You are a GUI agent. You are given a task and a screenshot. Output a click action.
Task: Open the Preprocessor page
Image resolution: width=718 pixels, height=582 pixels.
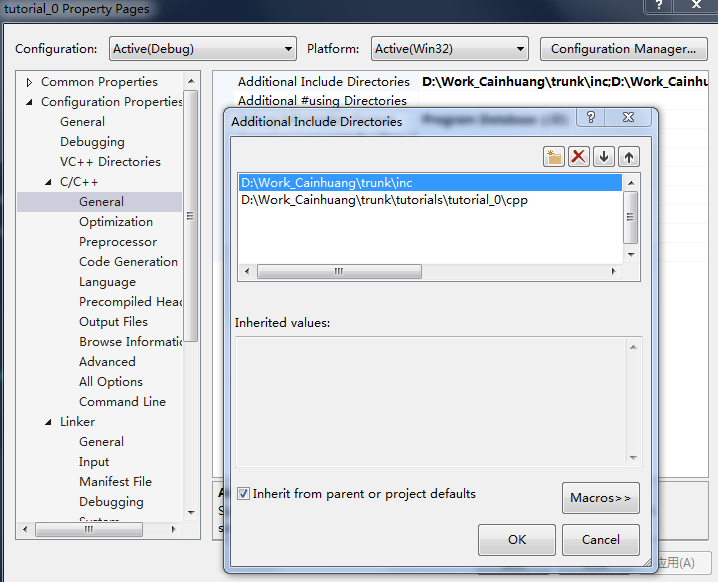pyautogui.click(x=118, y=242)
